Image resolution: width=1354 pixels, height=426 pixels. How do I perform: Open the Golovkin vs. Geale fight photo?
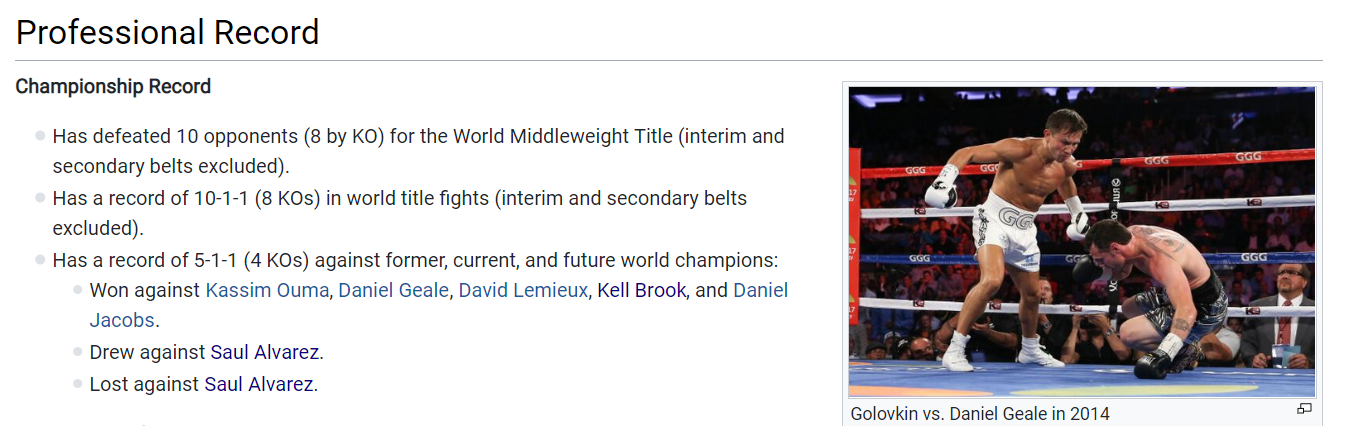1082,242
